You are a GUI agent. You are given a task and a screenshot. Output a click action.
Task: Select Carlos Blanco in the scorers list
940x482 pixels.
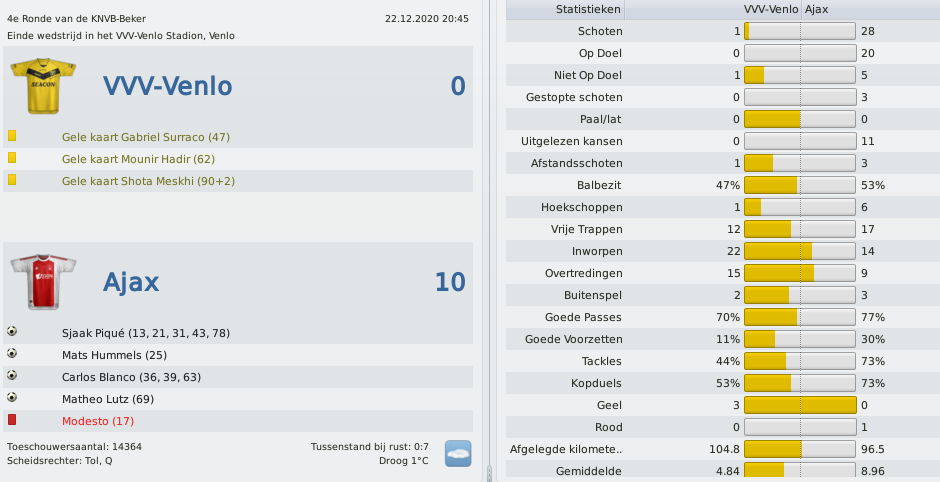(131, 377)
